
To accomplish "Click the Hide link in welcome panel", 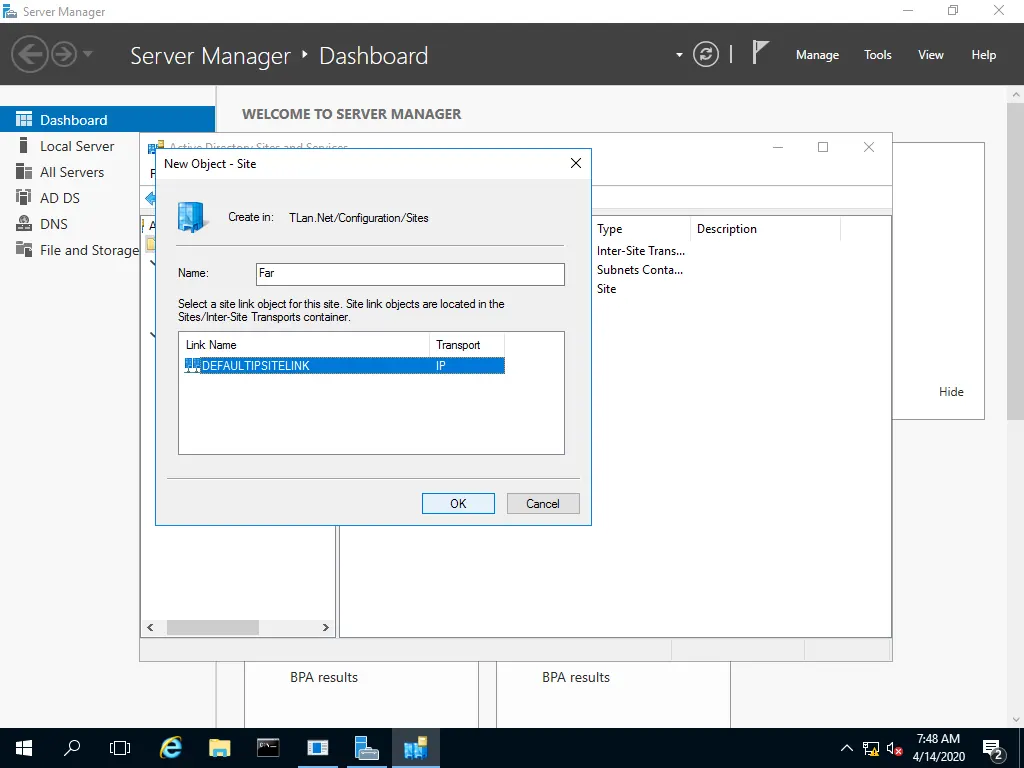I will click(951, 392).
